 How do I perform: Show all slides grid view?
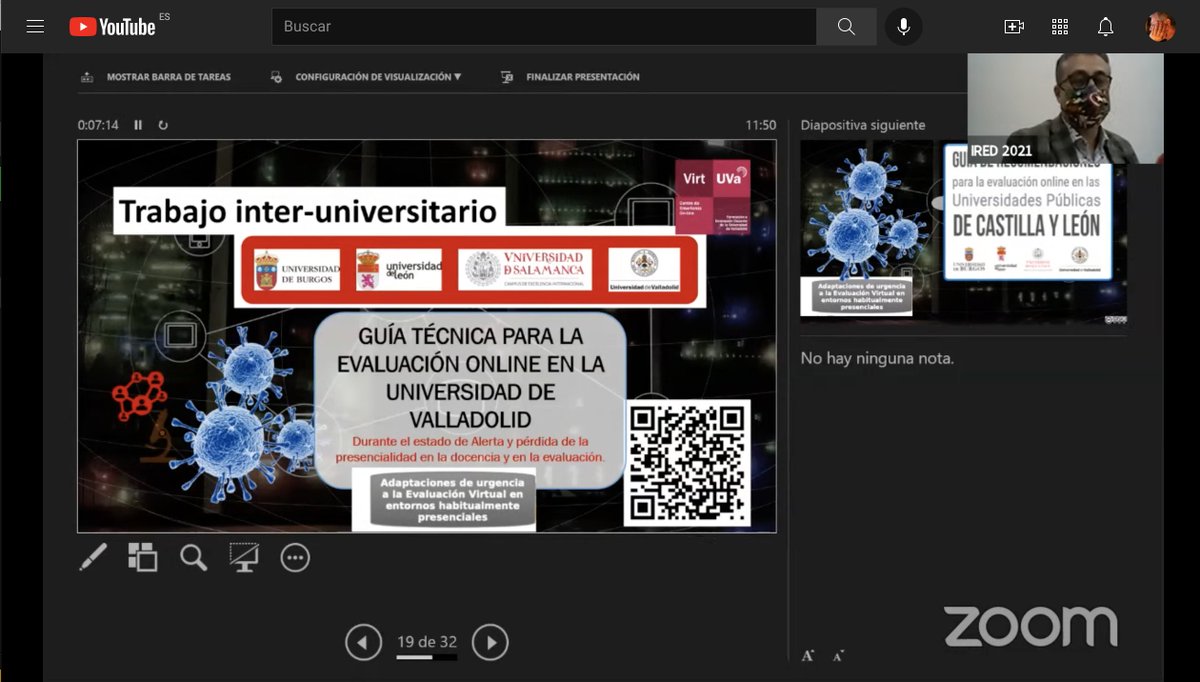(143, 557)
